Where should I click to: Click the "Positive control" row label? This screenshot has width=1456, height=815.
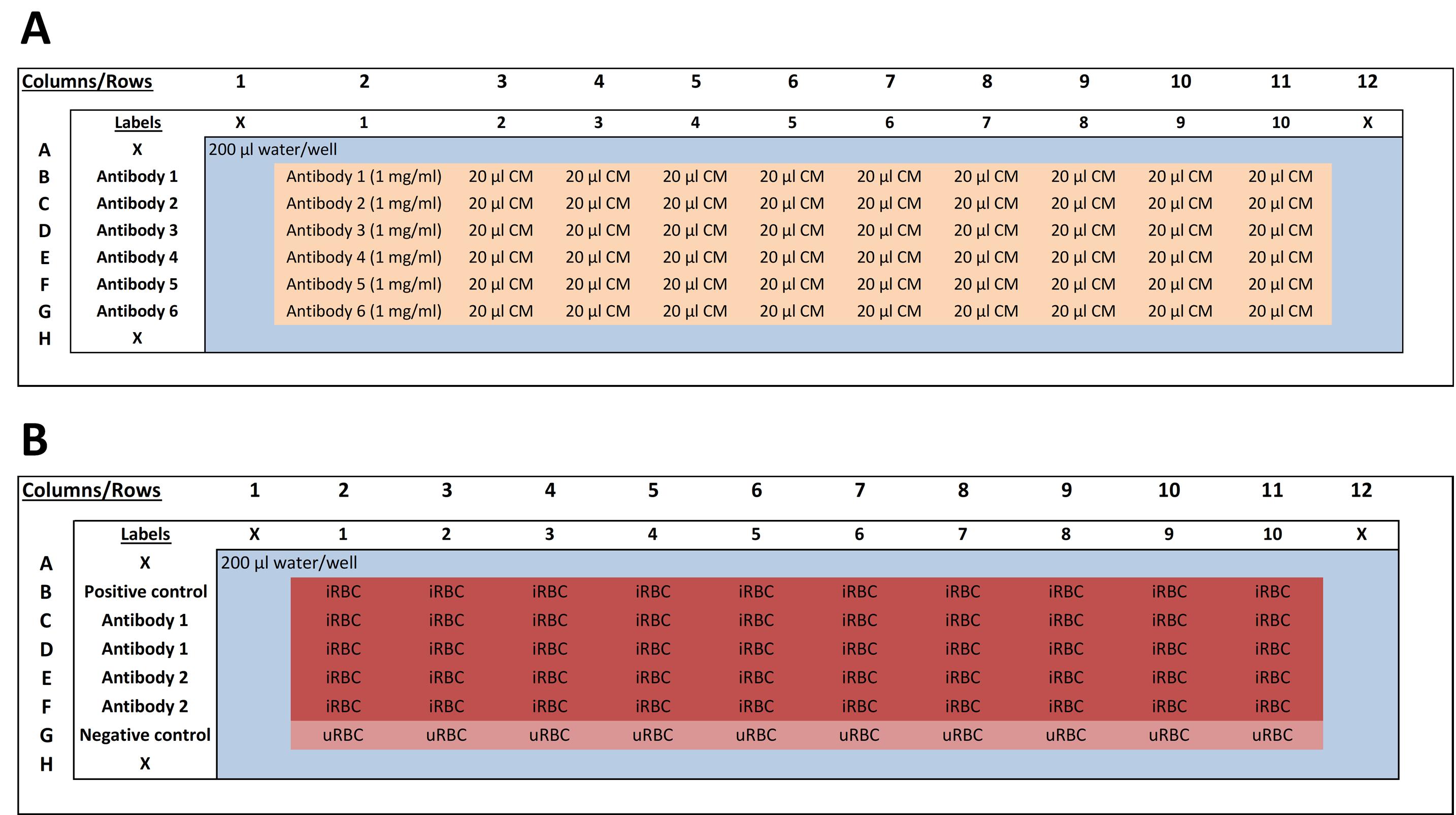pos(146,592)
